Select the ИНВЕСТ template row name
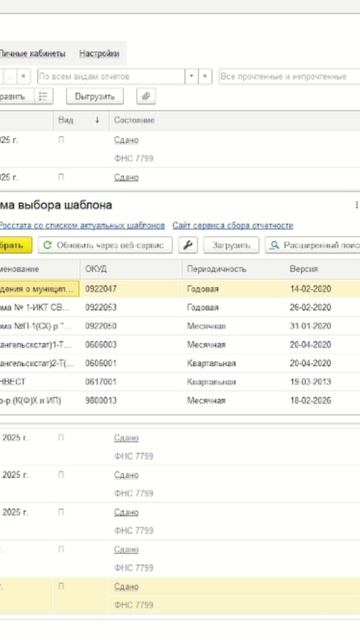 click(x=13, y=382)
